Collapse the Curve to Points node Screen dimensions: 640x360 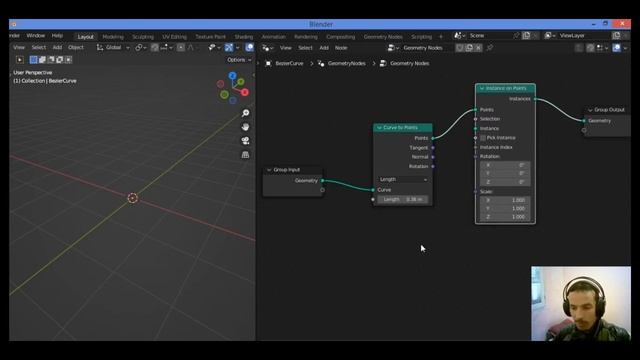379,128
